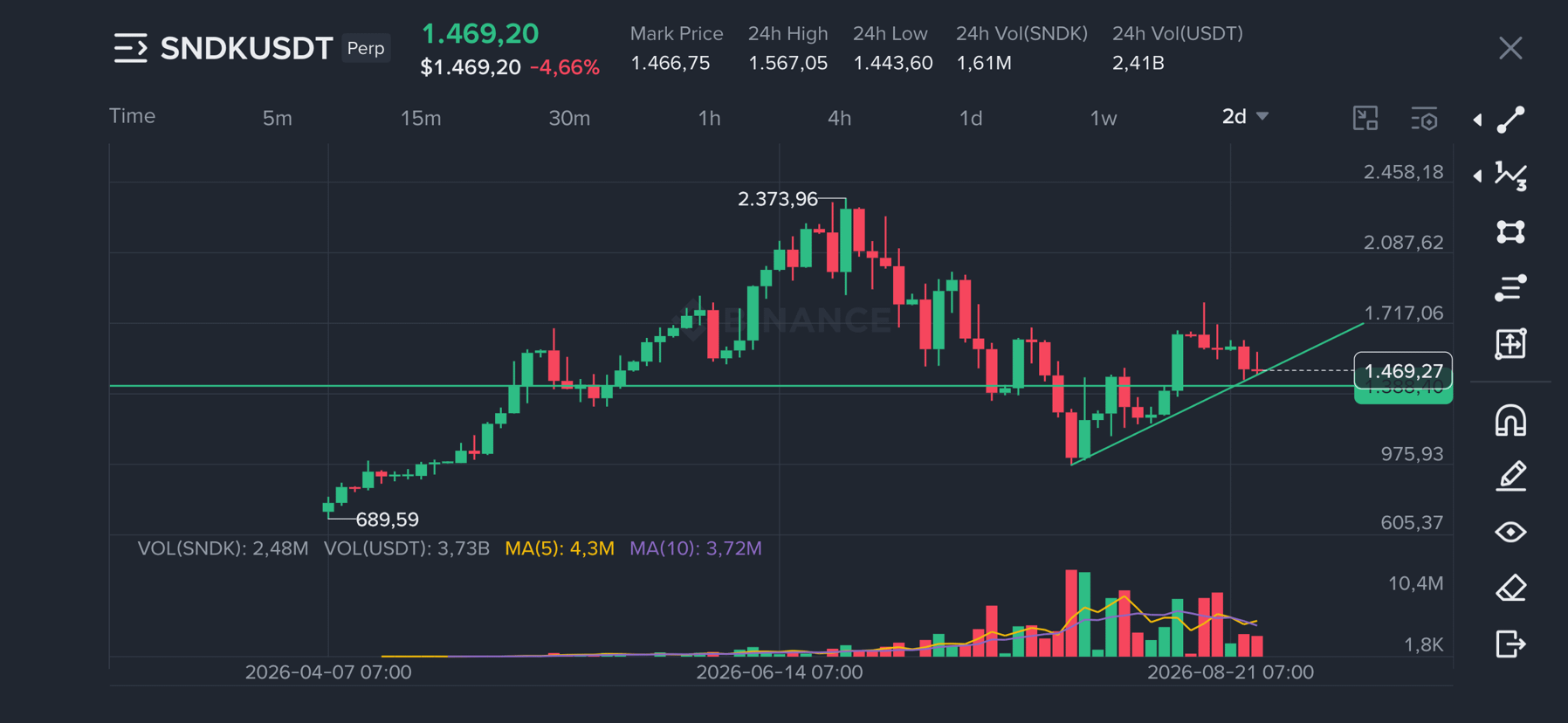Screen dimensions: 1568x723
Task: Select the trend line drawing tool
Action: [1511, 120]
